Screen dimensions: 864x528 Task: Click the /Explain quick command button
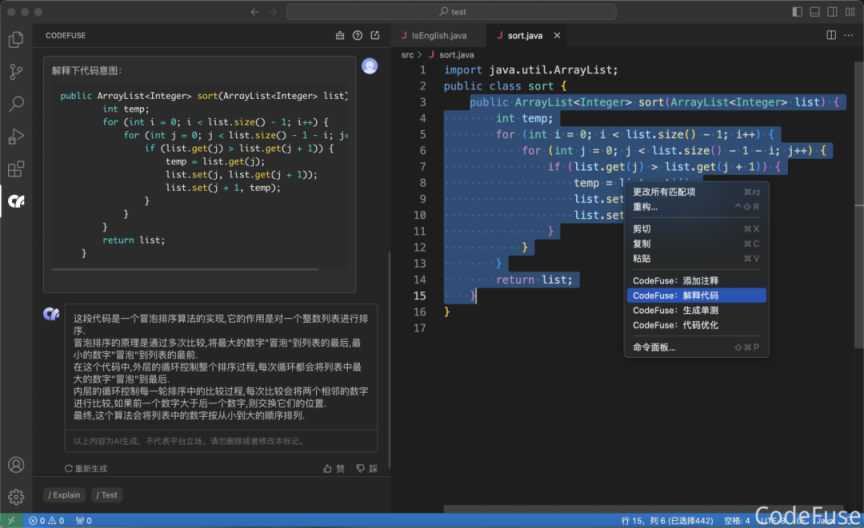pyautogui.click(x=64, y=495)
